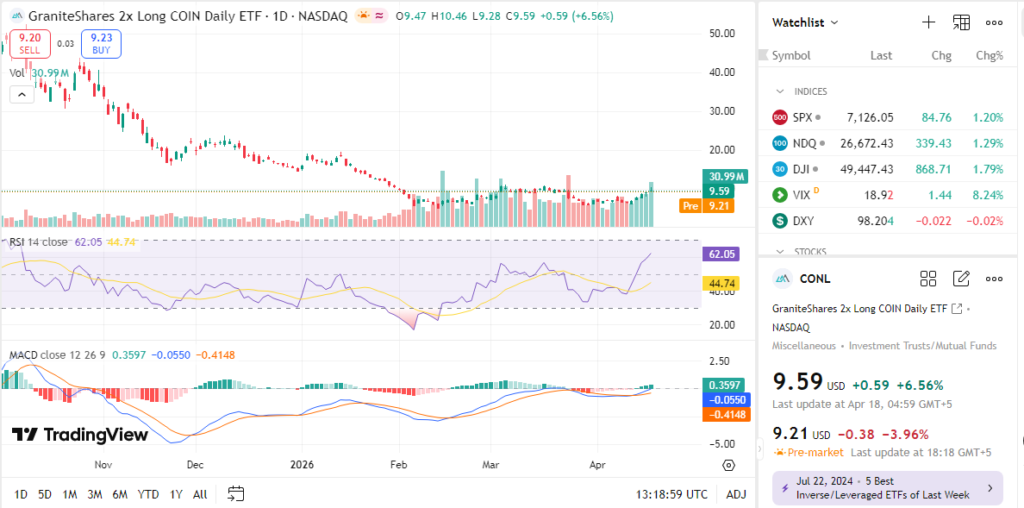Select the 3M time range
1024x508 pixels.
pos(95,494)
